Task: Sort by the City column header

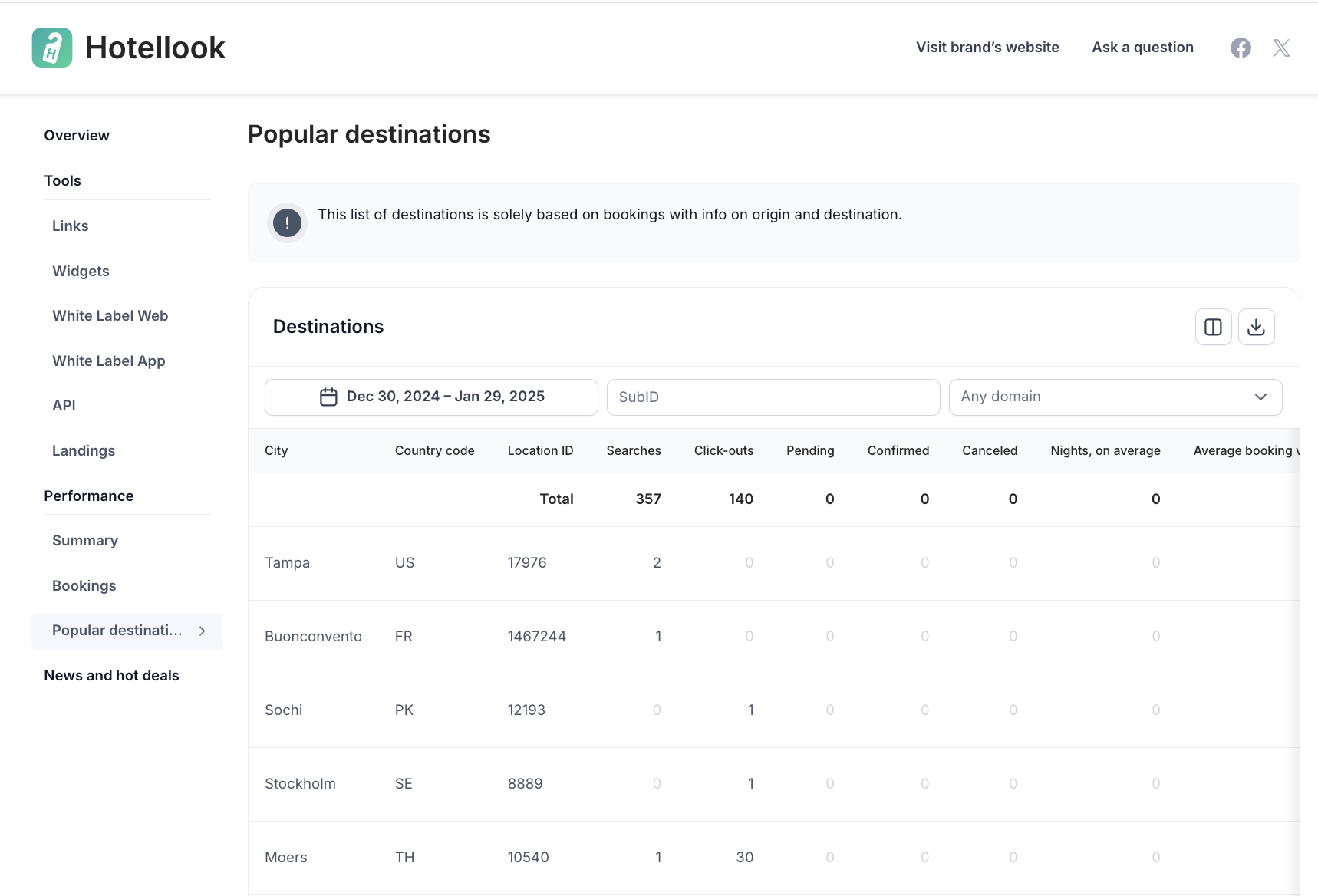Action: 276,451
